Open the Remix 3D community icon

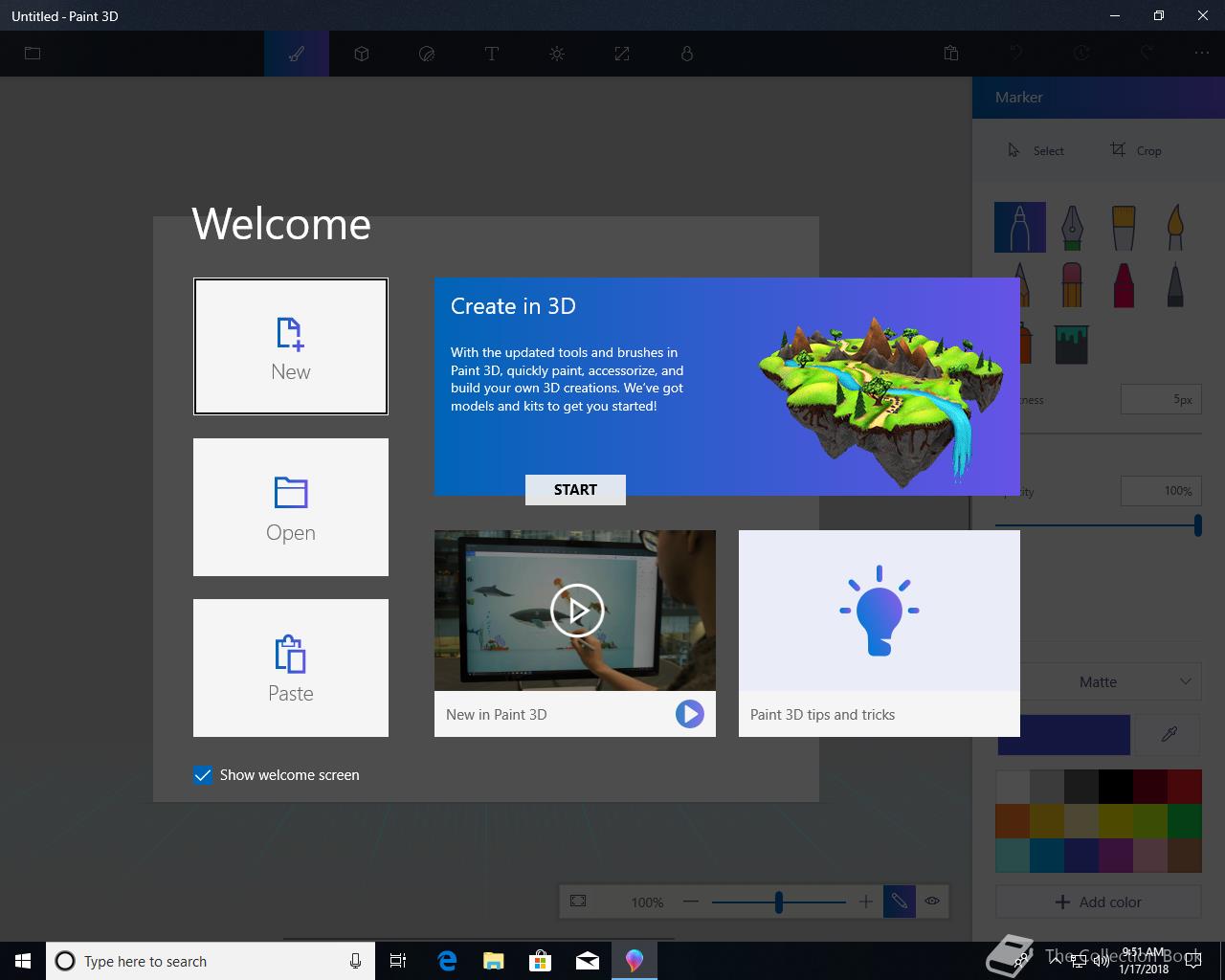(687, 54)
